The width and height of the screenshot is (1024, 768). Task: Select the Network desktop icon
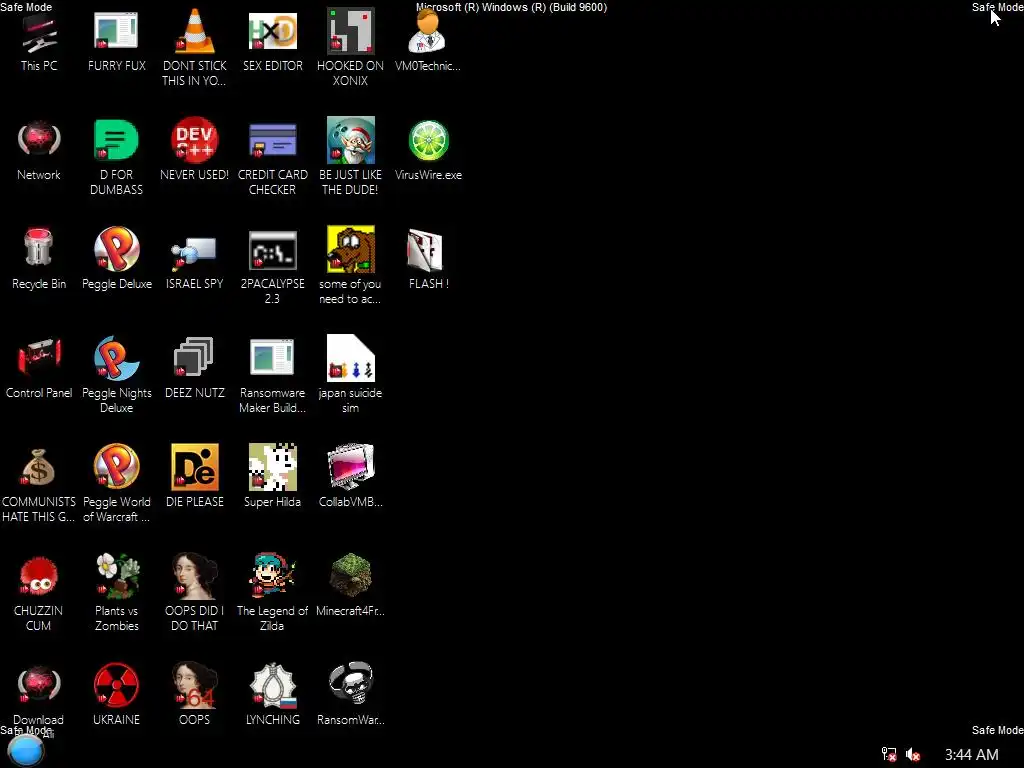click(x=39, y=140)
